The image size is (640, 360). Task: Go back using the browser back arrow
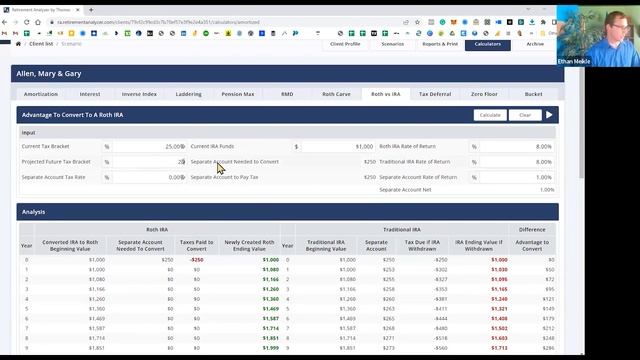[5, 22]
